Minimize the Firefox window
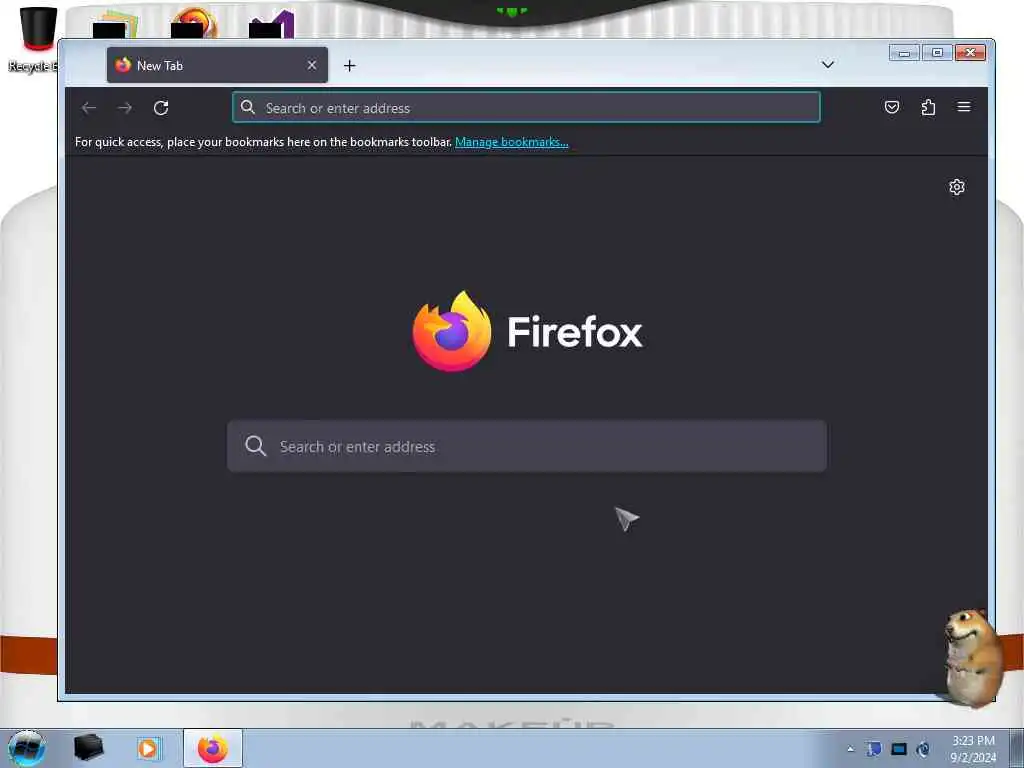This screenshot has width=1024, height=768. click(904, 52)
